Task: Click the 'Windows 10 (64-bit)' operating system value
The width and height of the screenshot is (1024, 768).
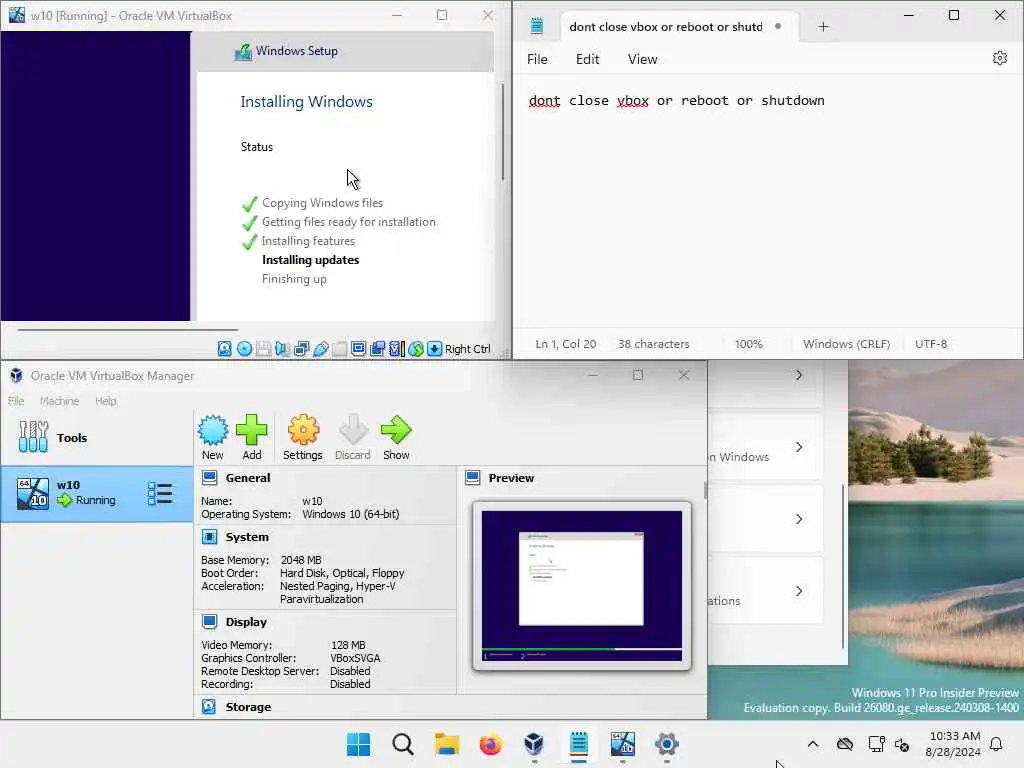Action: pos(351,514)
